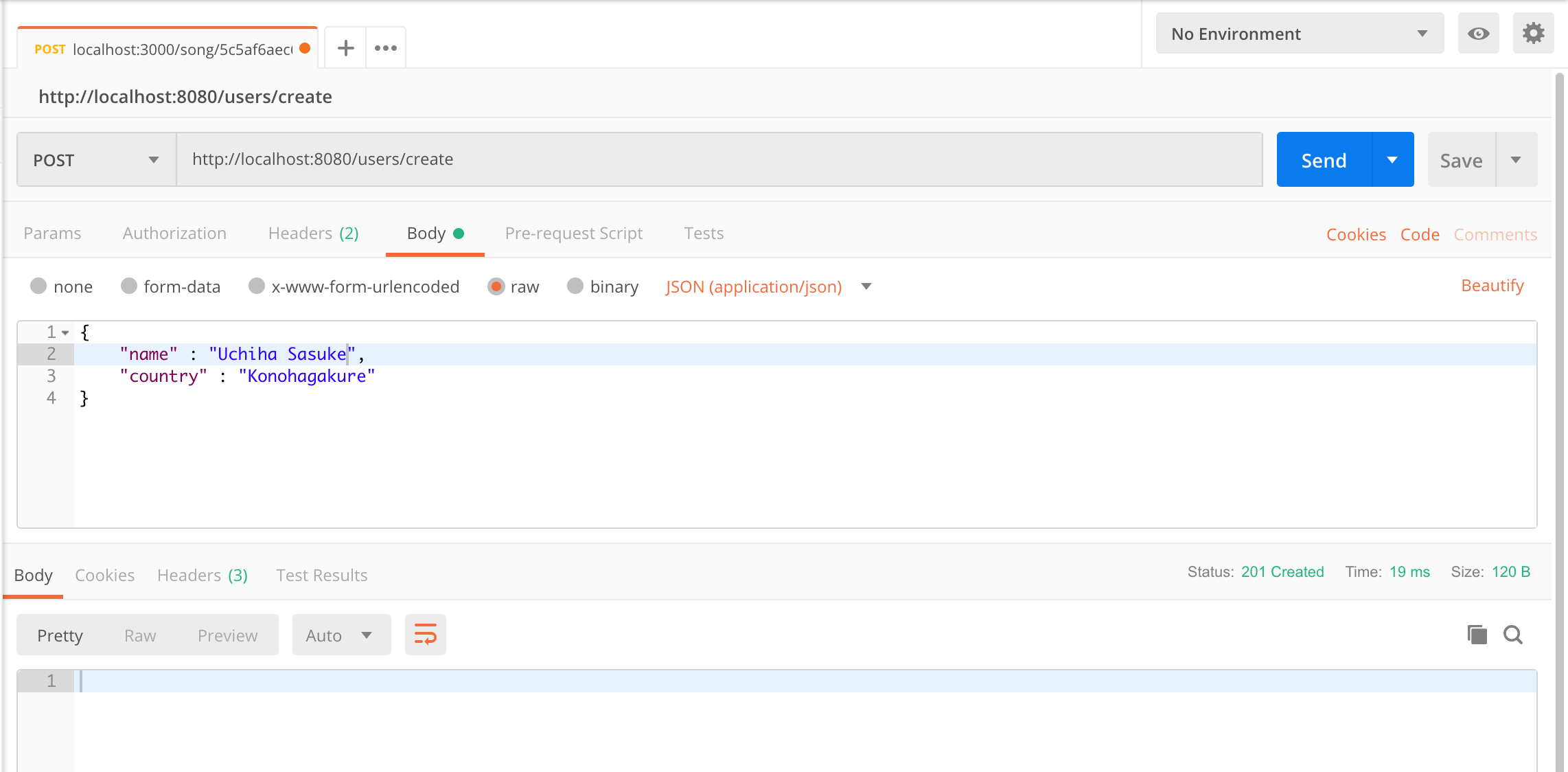Open the POST method dropdown
The image size is (1568, 772).
(96, 160)
